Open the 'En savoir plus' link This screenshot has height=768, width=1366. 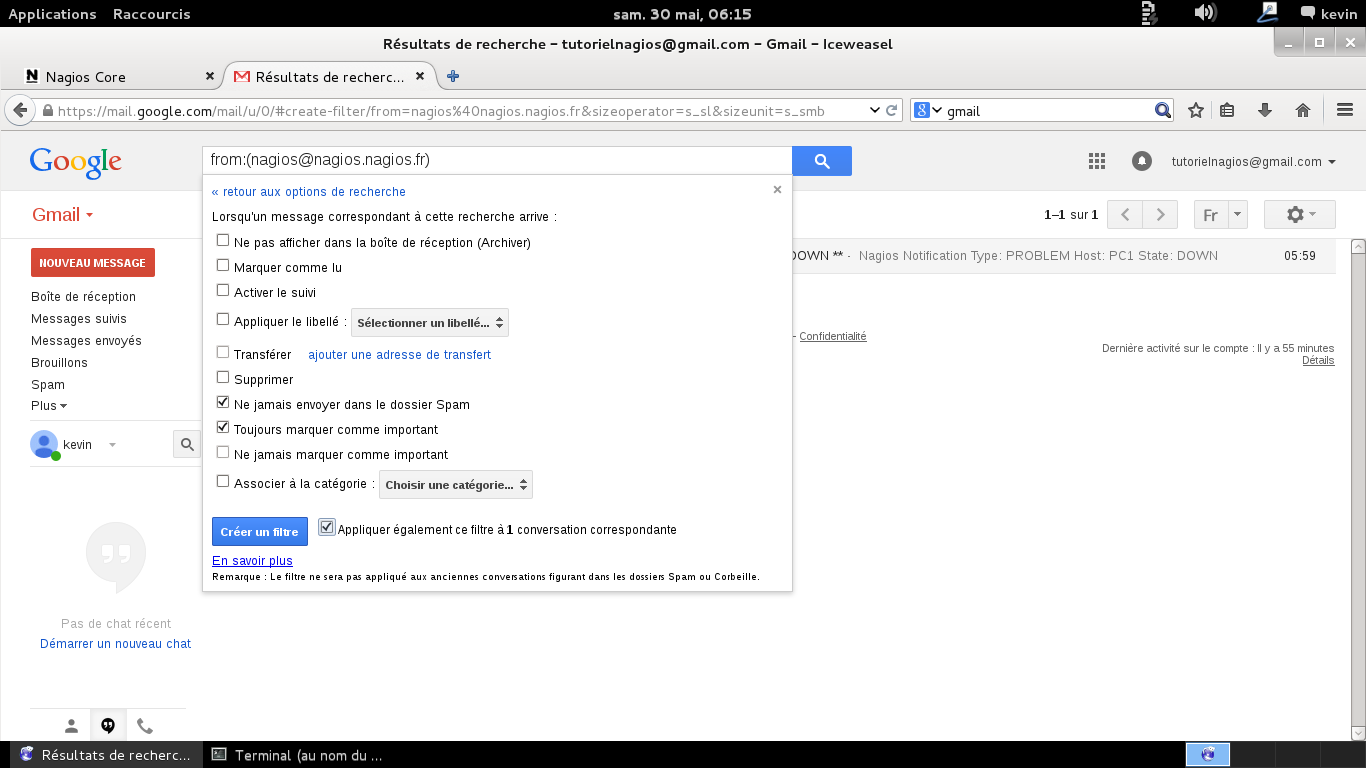[x=252, y=561]
